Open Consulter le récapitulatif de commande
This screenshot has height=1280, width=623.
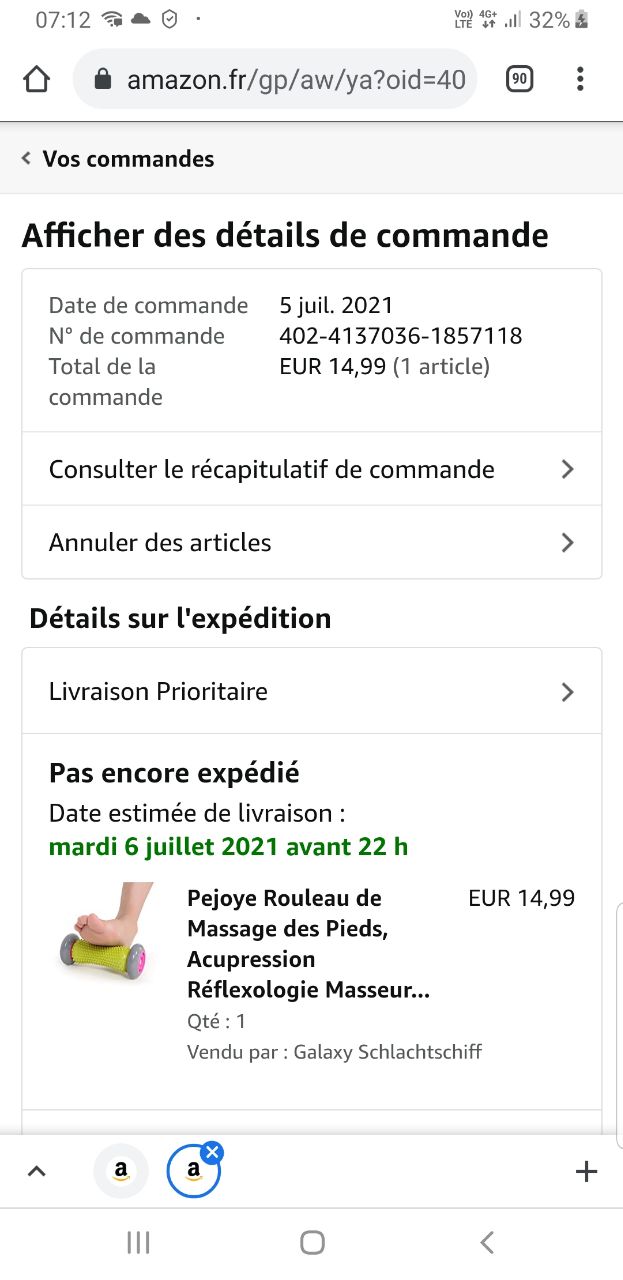[x=271, y=469]
